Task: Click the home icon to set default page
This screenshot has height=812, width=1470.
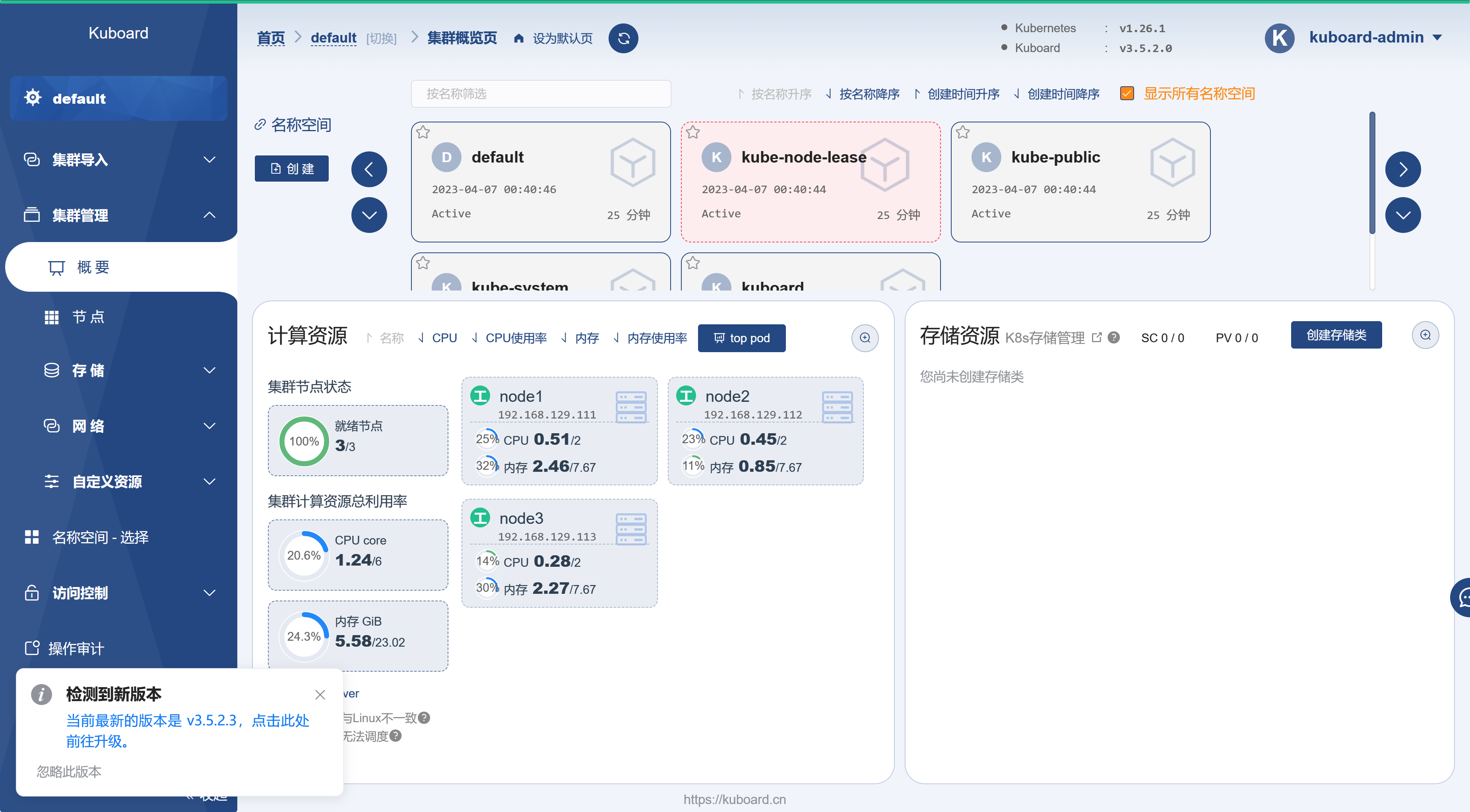Action: pos(519,38)
